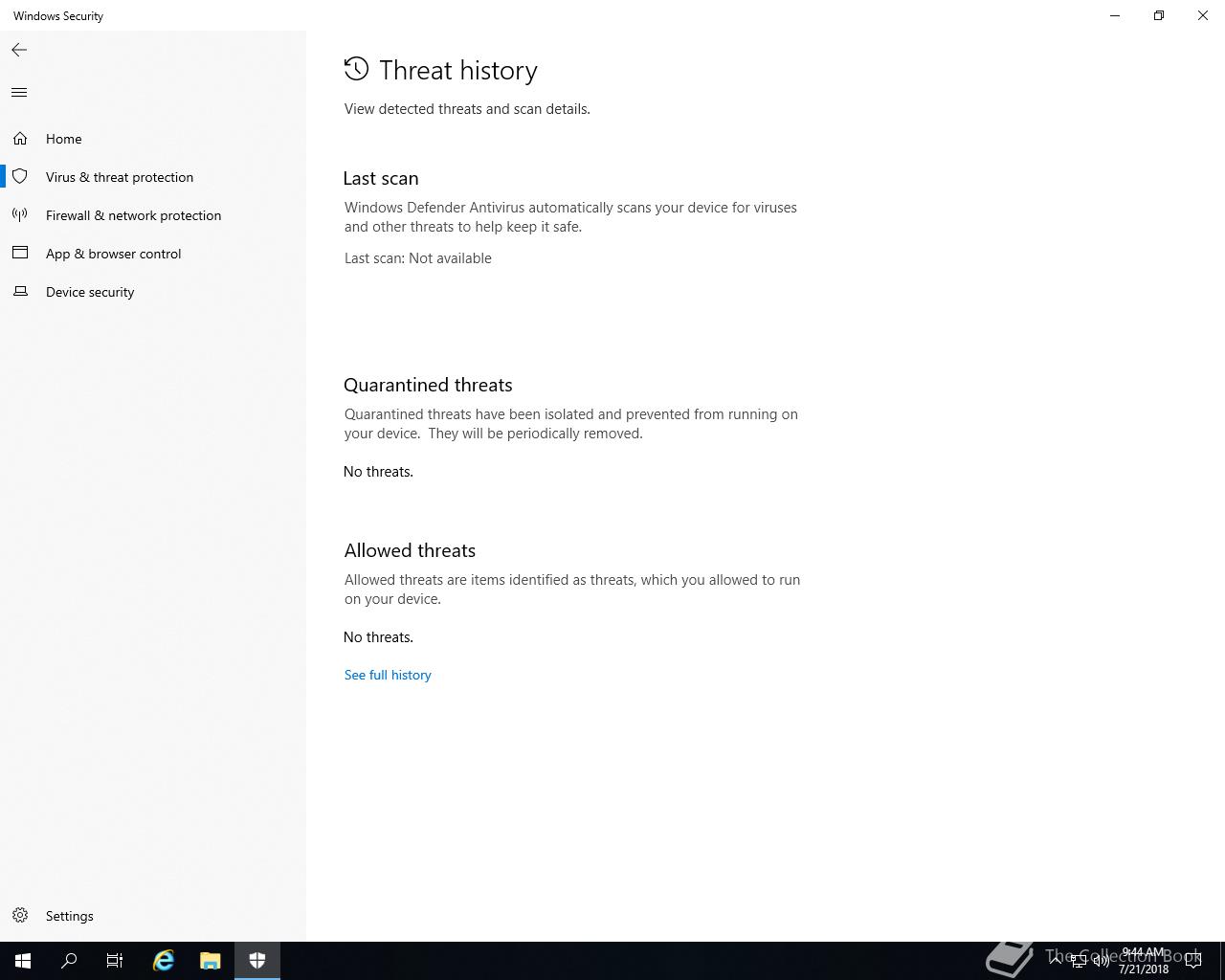Click the Quarantined threats heading
The width and height of the screenshot is (1225, 980).
[428, 385]
